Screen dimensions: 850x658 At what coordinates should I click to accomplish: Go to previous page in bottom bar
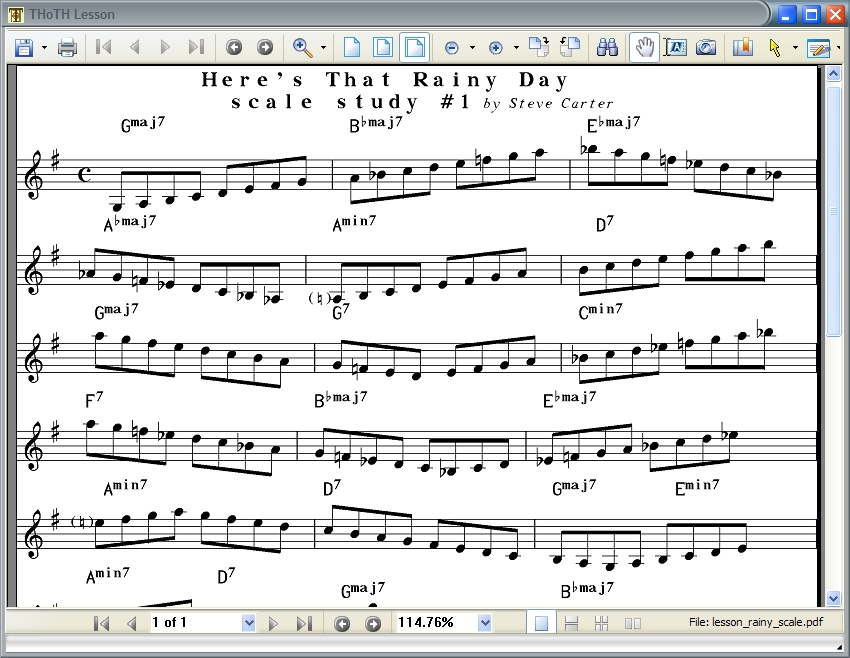click(132, 623)
